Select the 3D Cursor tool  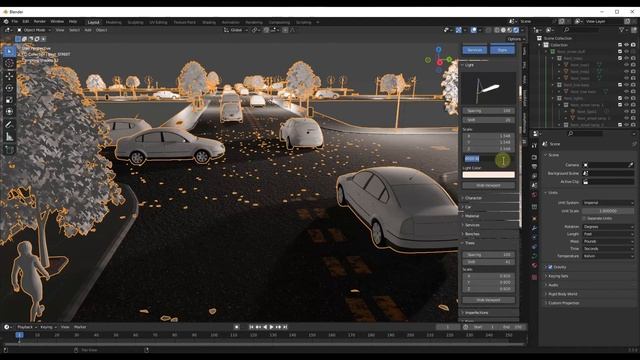9,63
